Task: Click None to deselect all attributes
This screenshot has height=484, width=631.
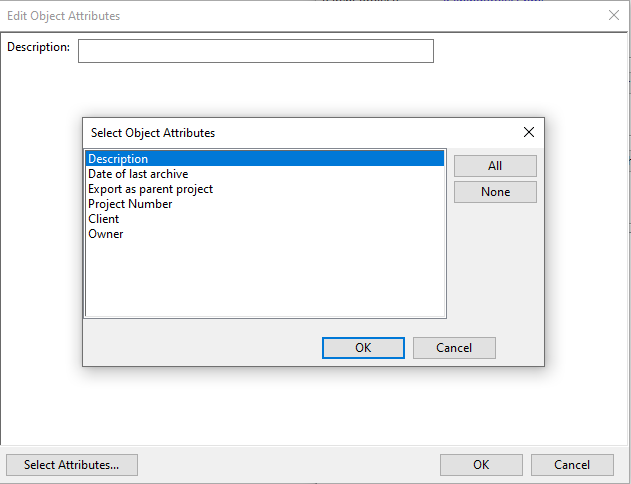Action: (x=495, y=192)
